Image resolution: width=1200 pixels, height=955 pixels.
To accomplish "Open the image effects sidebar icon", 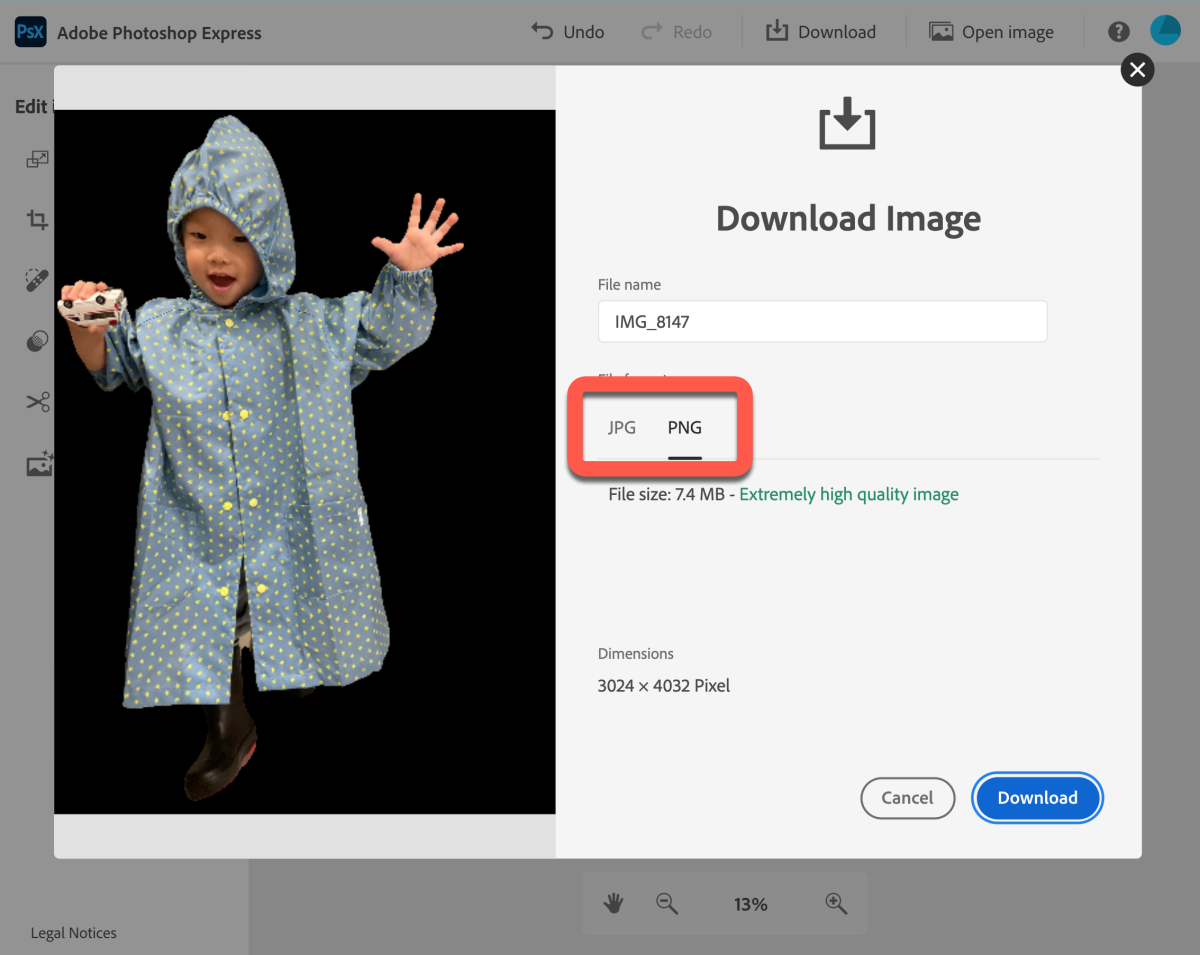I will point(39,464).
